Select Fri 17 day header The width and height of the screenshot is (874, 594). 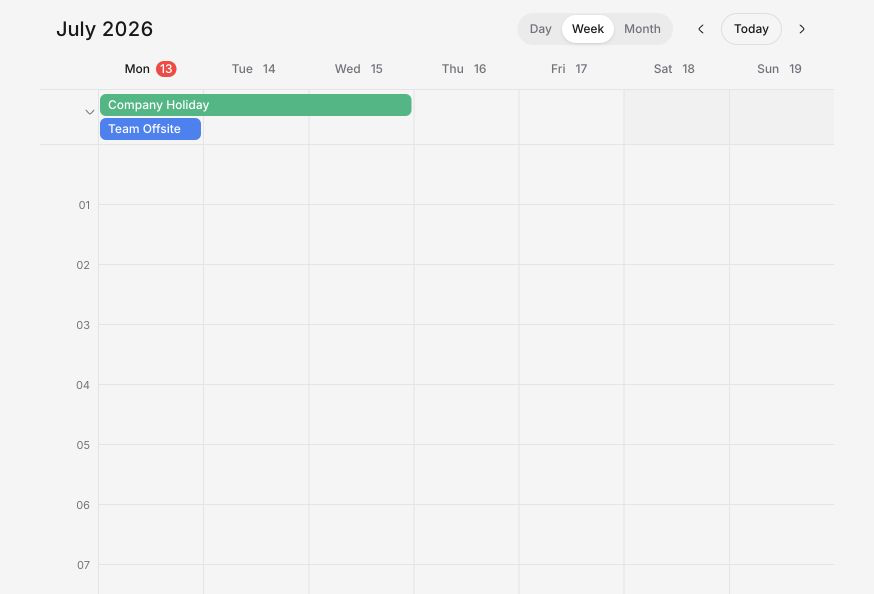click(x=569, y=69)
